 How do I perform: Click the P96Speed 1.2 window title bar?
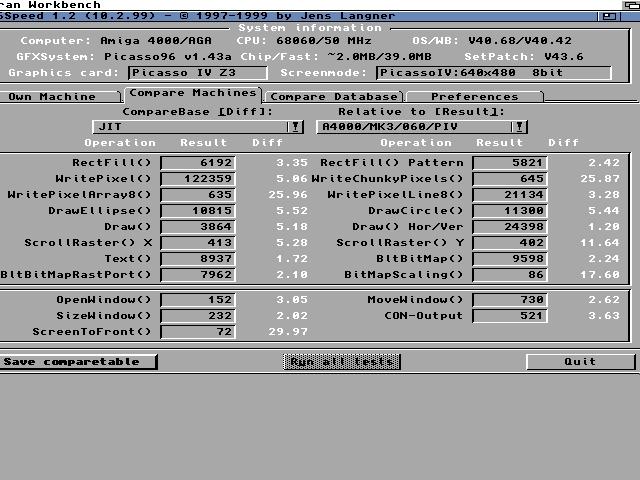298,16
